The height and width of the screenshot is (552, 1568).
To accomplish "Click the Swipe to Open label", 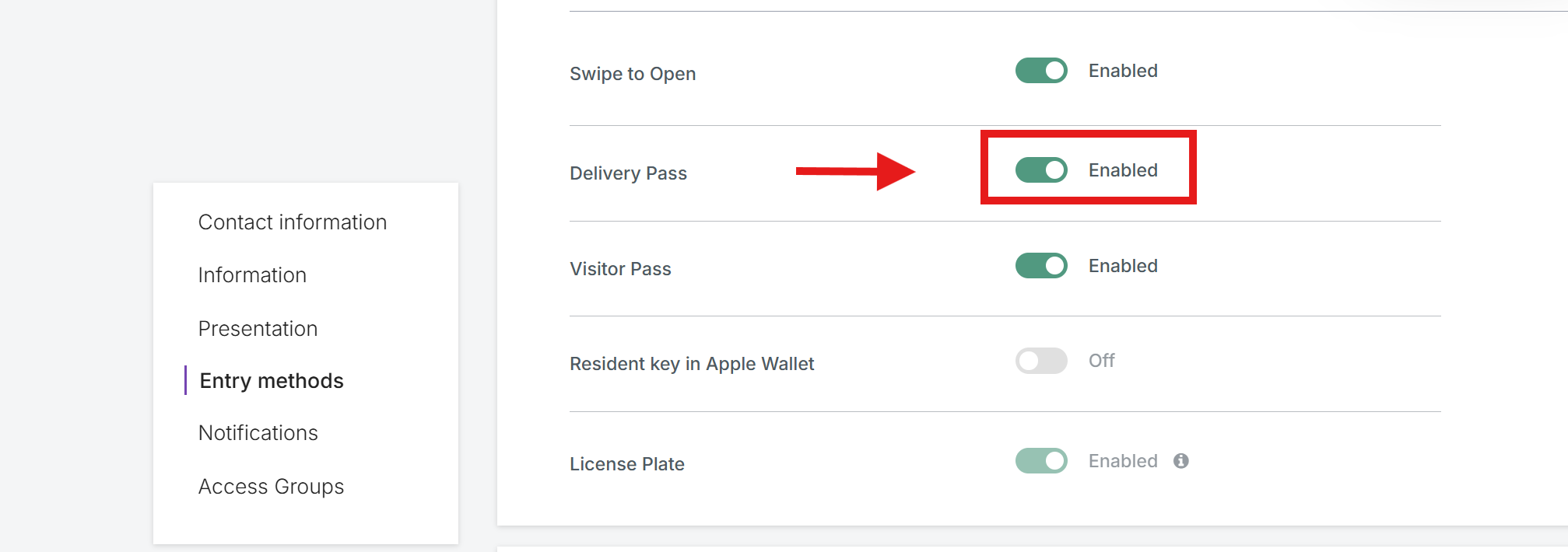I will coord(633,74).
